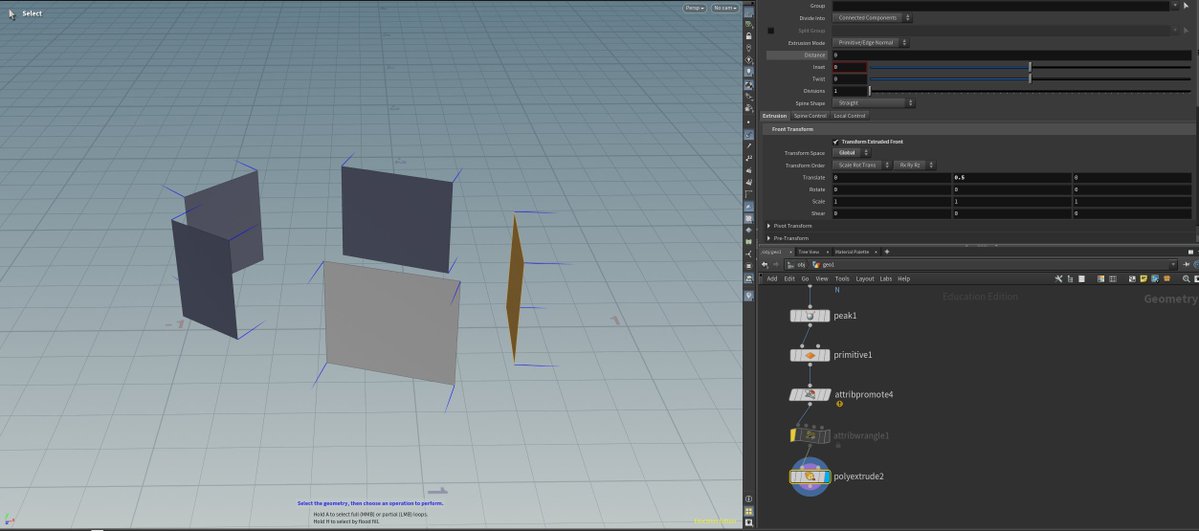Click the Translate Y field showing 0.5
Screen dimensions: 1199x531
(1011, 177)
